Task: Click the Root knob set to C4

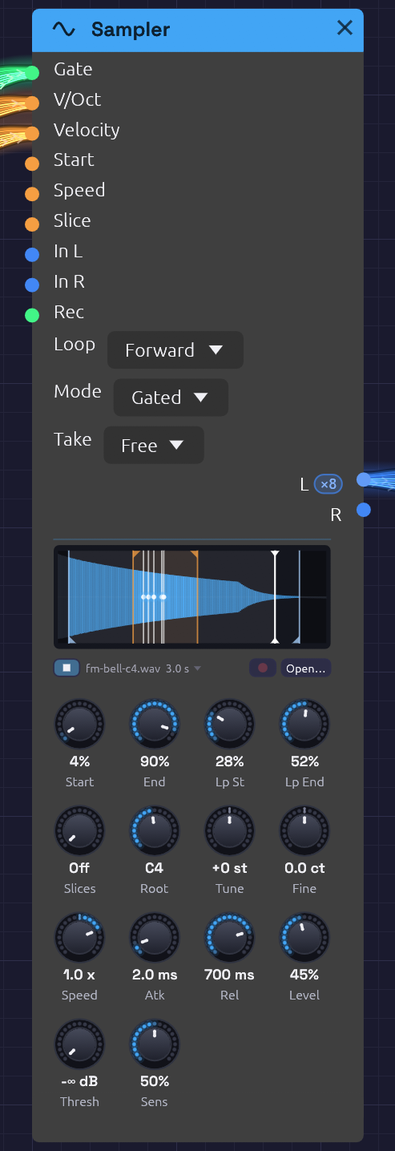Action: (x=154, y=830)
